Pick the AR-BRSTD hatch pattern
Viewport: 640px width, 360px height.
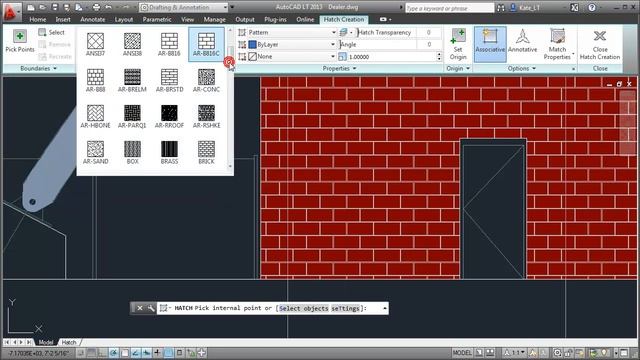pyautogui.click(x=169, y=80)
